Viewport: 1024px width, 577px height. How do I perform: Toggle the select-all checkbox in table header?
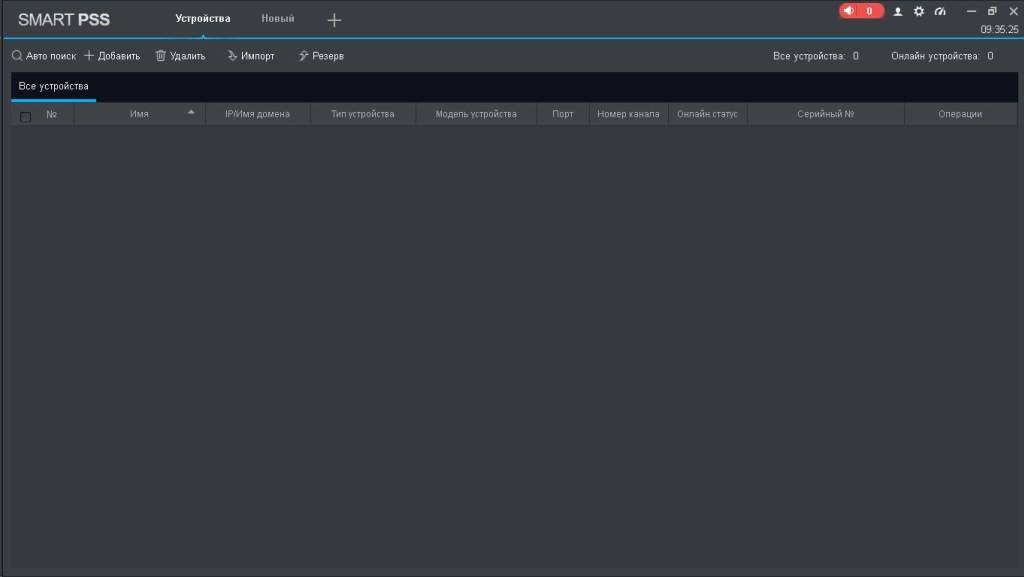tap(26, 115)
